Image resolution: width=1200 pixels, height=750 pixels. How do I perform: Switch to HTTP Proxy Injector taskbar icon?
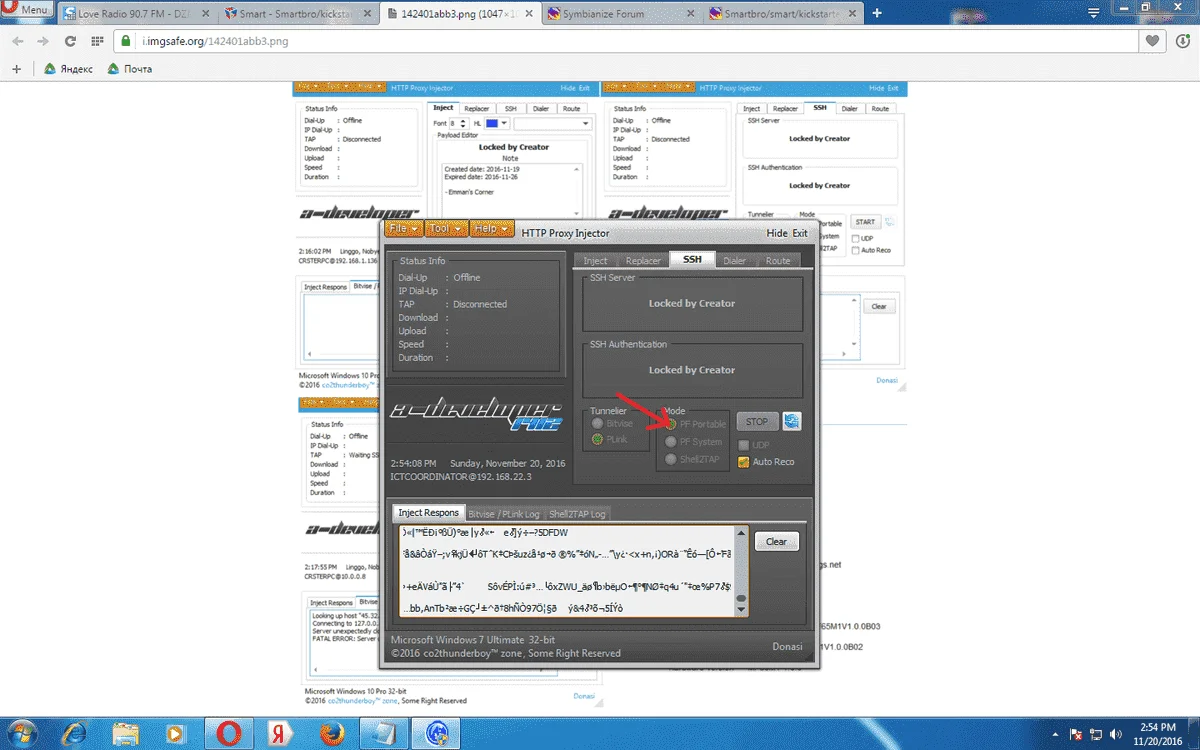tap(435, 733)
